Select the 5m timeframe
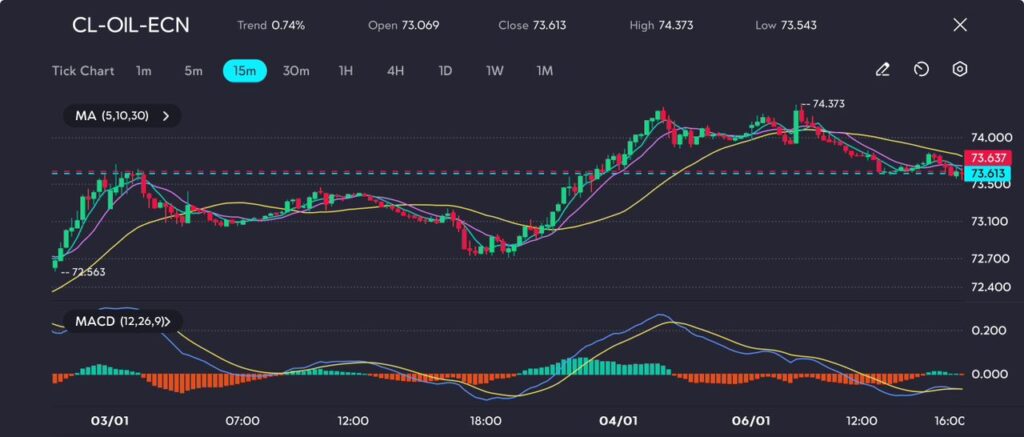 point(193,71)
